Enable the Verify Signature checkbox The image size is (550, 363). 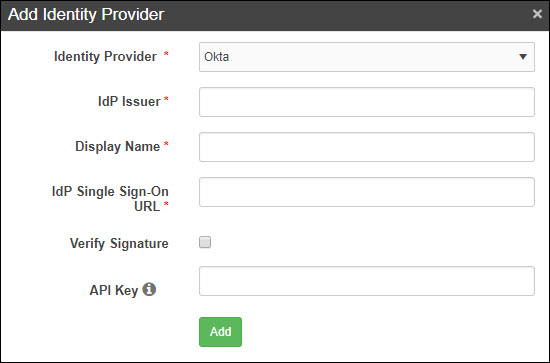[205, 242]
